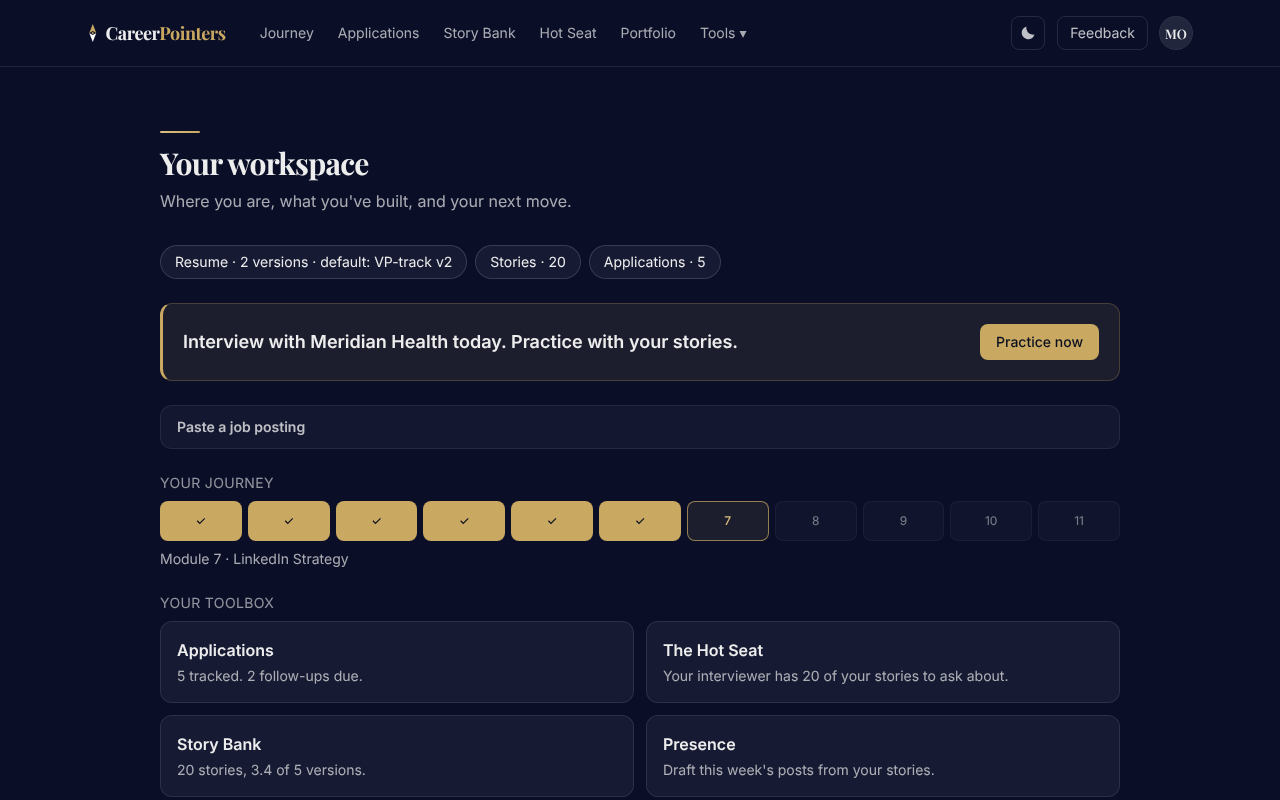Viewport: 1280px width, 800px height.
Task: Select journey module 10 step
Action: click(991, 521)
